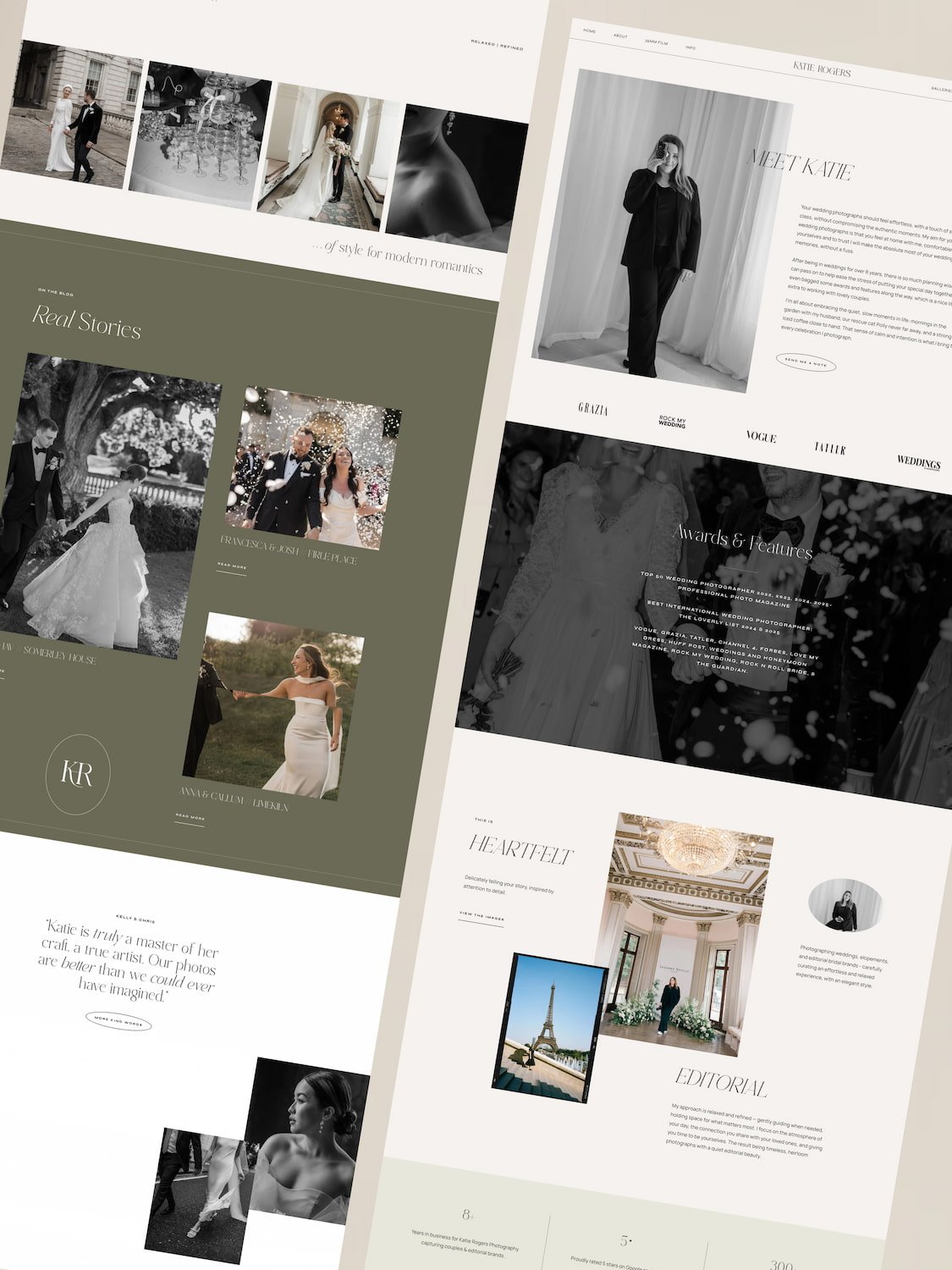Click the KATIE ROGERS site title

pos(822,69)
